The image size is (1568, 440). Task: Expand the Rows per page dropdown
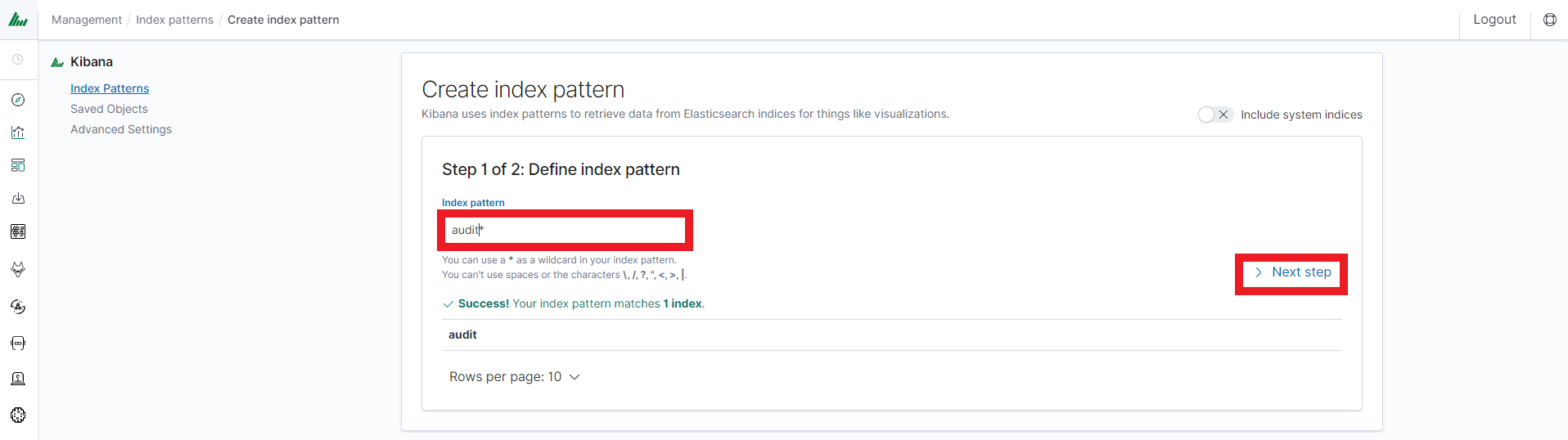[x=514, y=377]
